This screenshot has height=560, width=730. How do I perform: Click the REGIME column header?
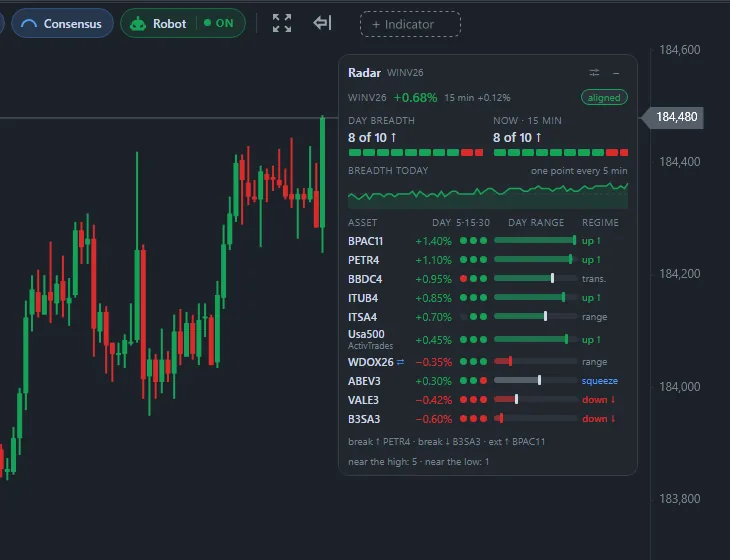(600, 223)
